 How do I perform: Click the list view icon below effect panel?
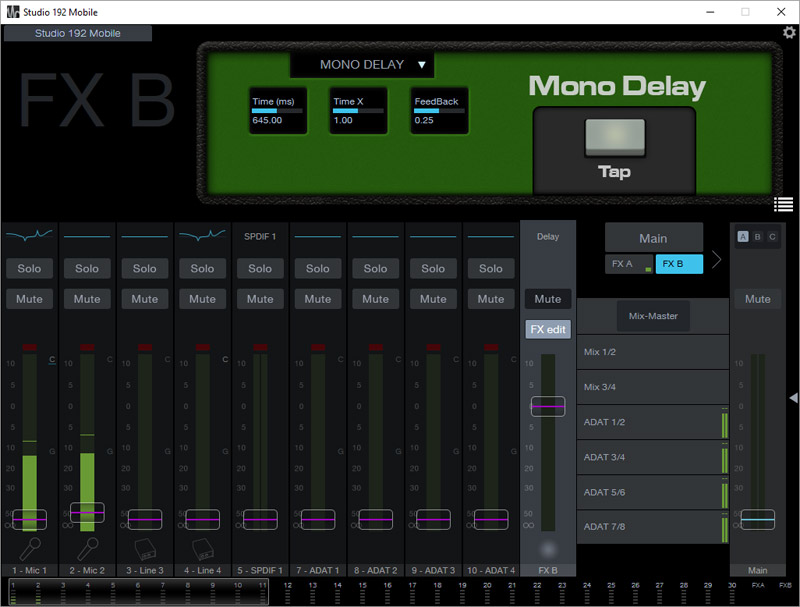tap(783, 205)
